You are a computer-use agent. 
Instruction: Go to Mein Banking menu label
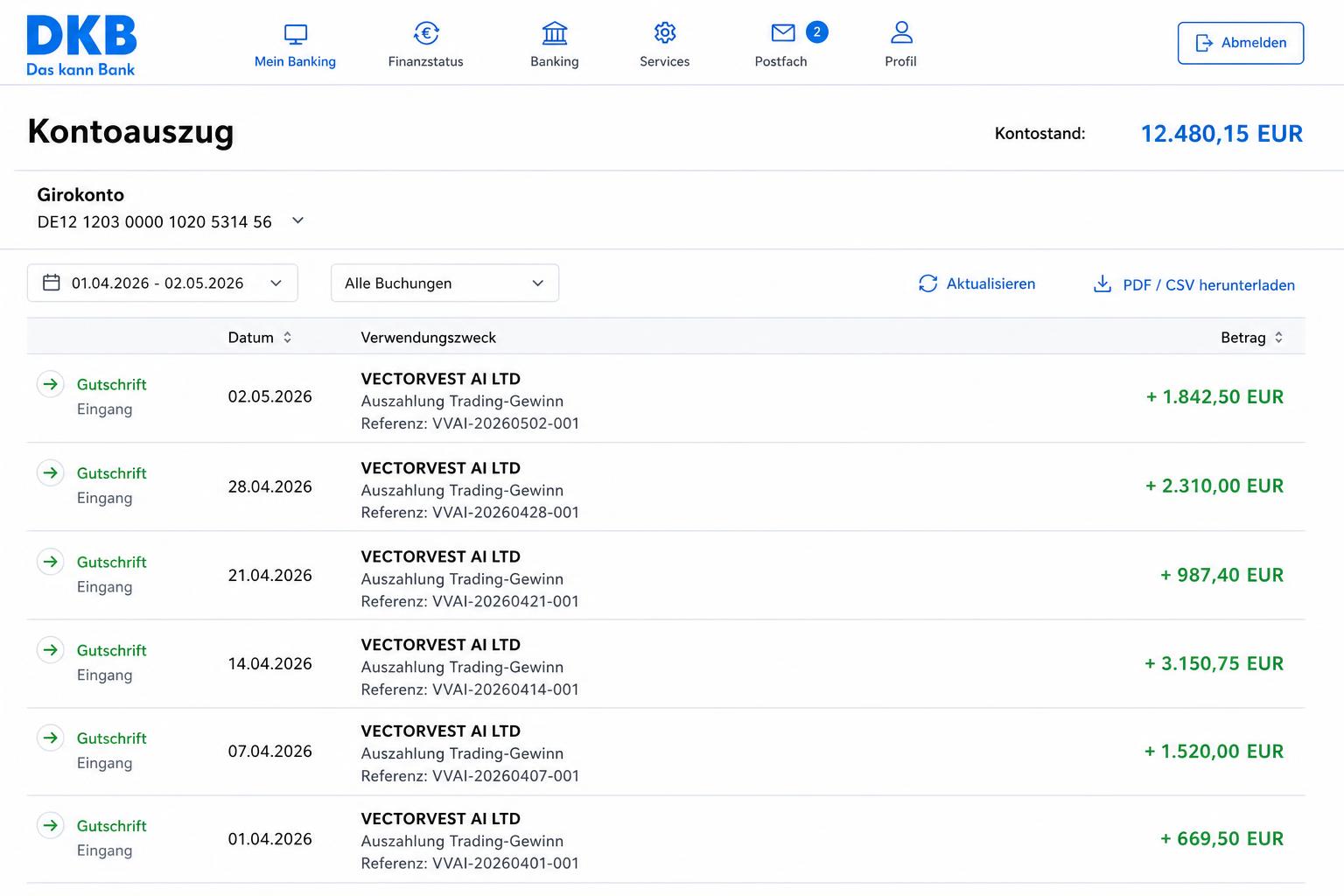click(x=295, y=61)
